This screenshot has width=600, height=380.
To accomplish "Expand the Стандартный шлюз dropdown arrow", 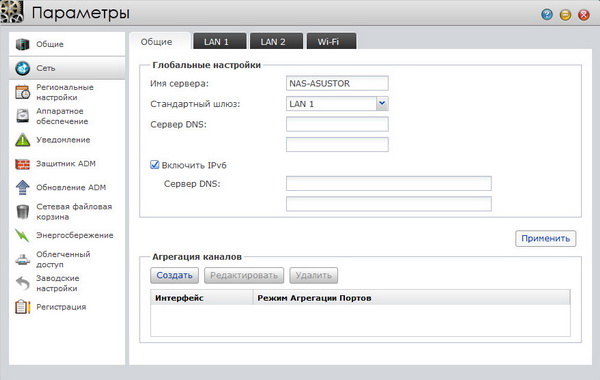I will (x=382, y=103).
